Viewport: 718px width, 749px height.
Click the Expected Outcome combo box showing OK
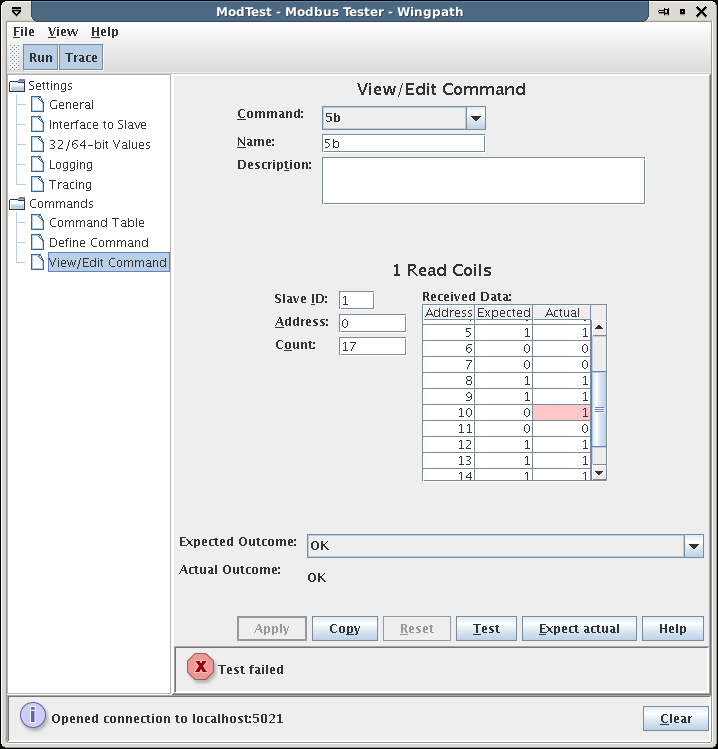[505, 546]
